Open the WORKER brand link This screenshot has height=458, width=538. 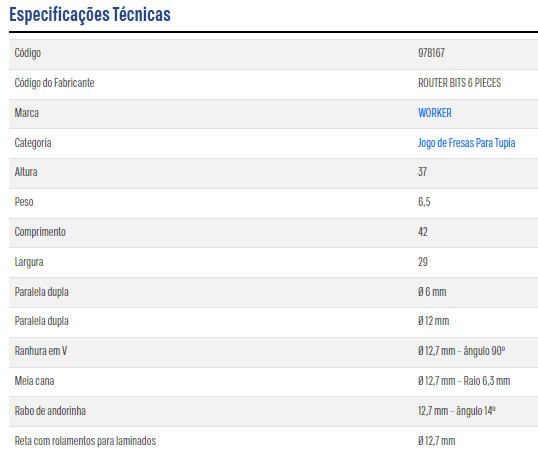(x=434, y=113)
